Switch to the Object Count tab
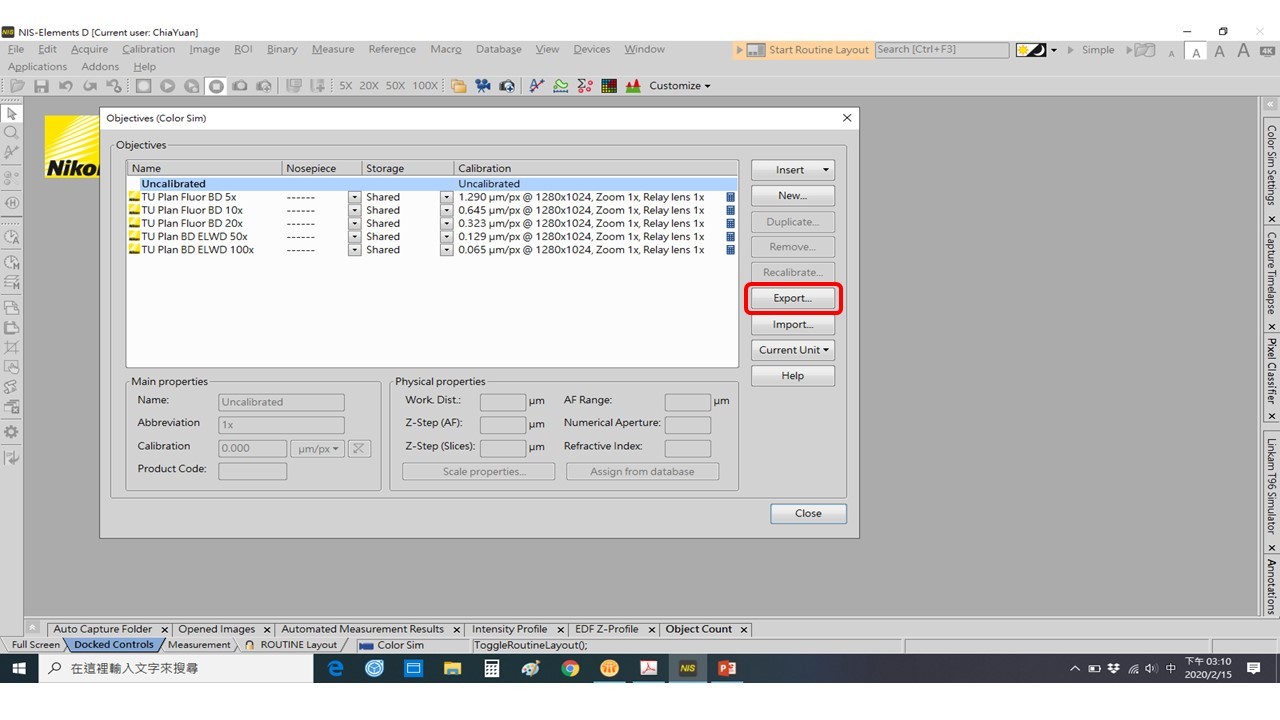 point(698,629)
